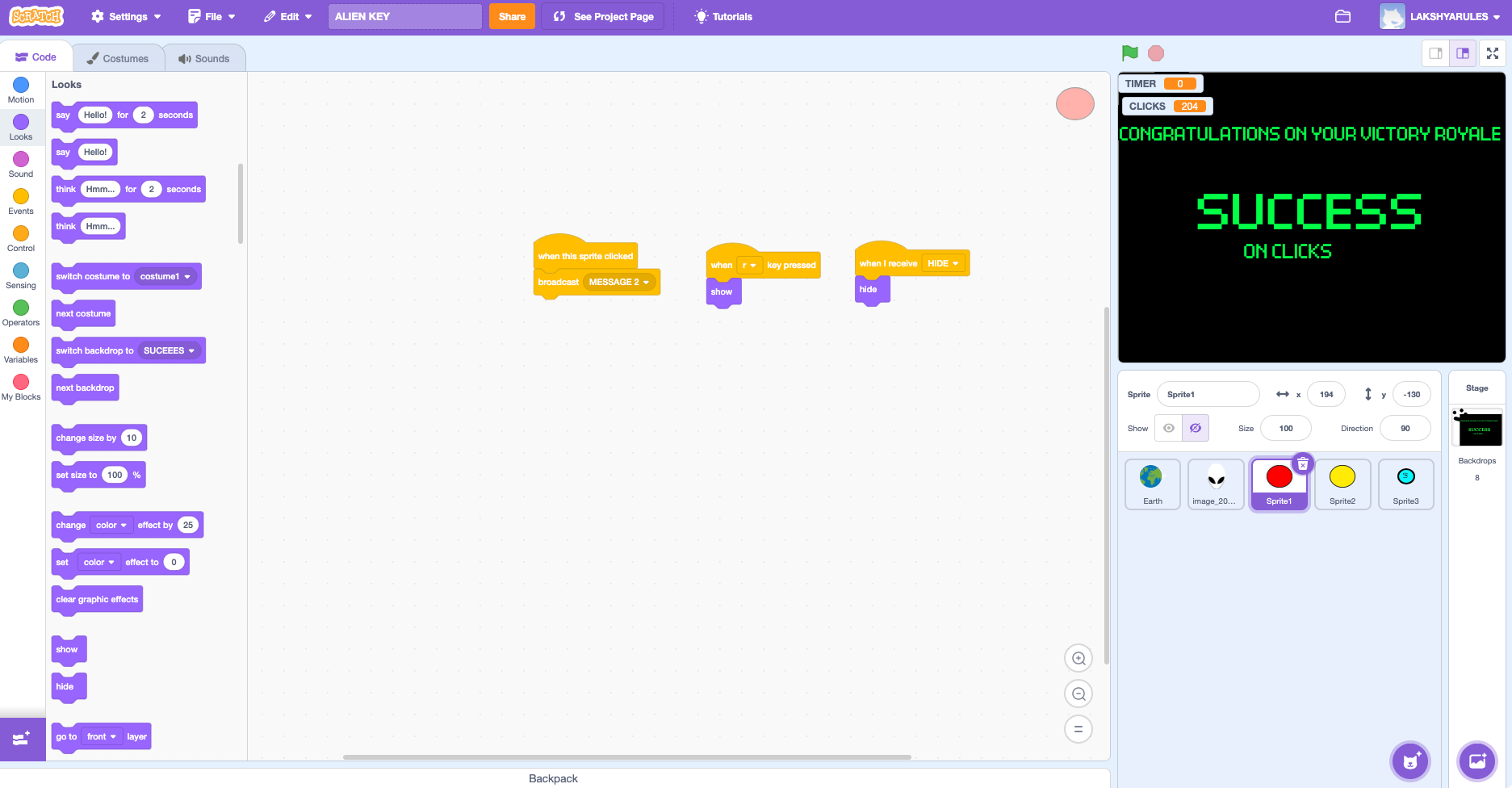Select the Motion blocks category
1512x788 pixels.
[x=20, y=89]
